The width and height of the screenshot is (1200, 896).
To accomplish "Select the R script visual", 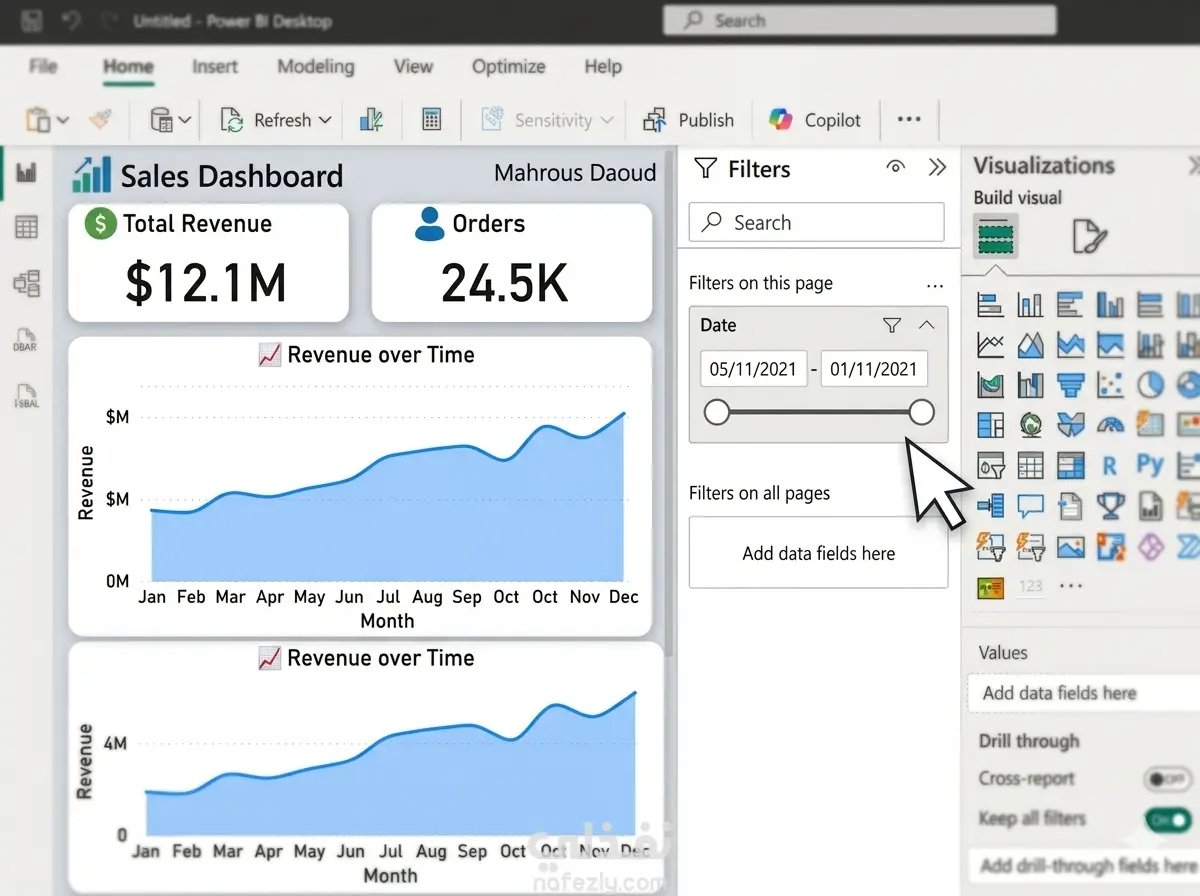I will click(x=1110, y=465).
